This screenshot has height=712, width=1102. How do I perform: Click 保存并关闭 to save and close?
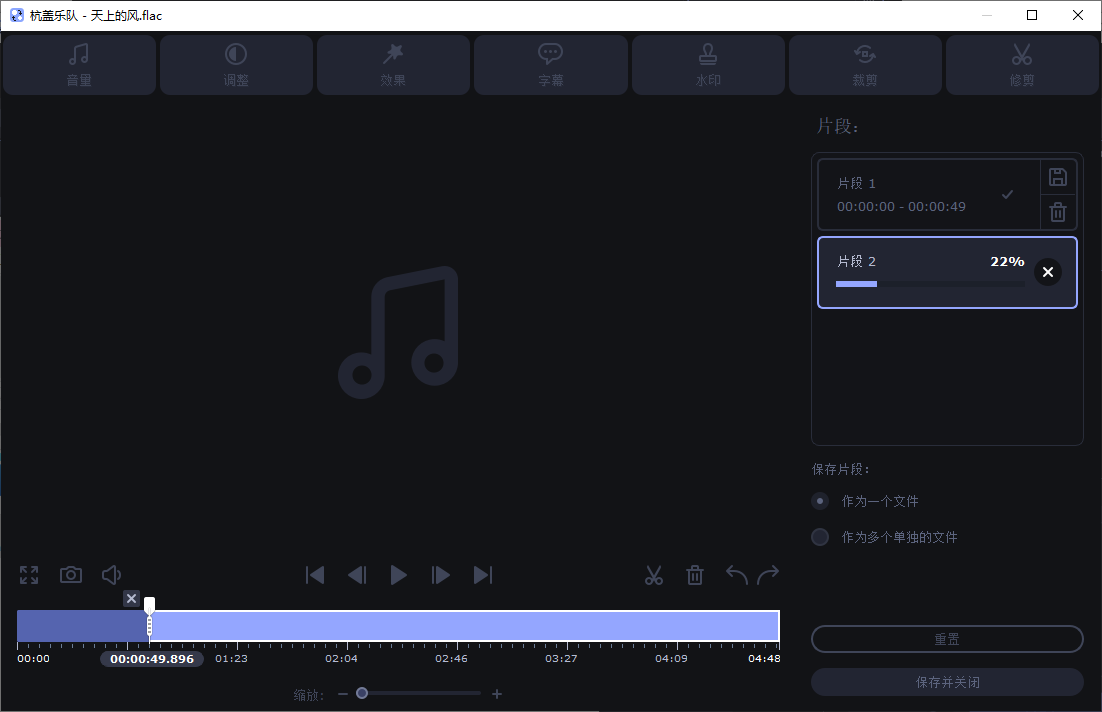946,681
